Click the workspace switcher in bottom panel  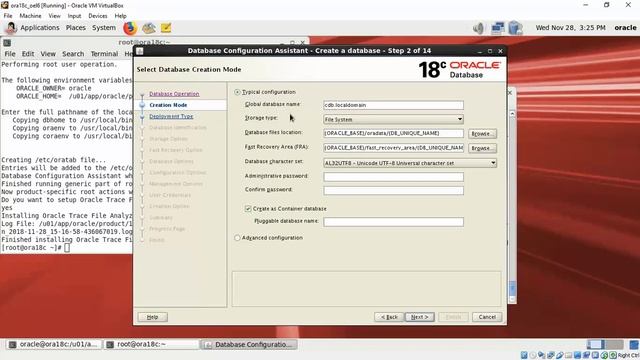point(605,344)
